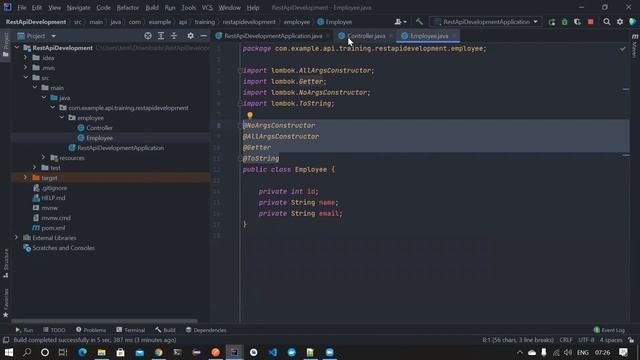The width and height of the screenshot is (640, 360).
Task: Open the TODO tool window
Action: click(54, 330)
